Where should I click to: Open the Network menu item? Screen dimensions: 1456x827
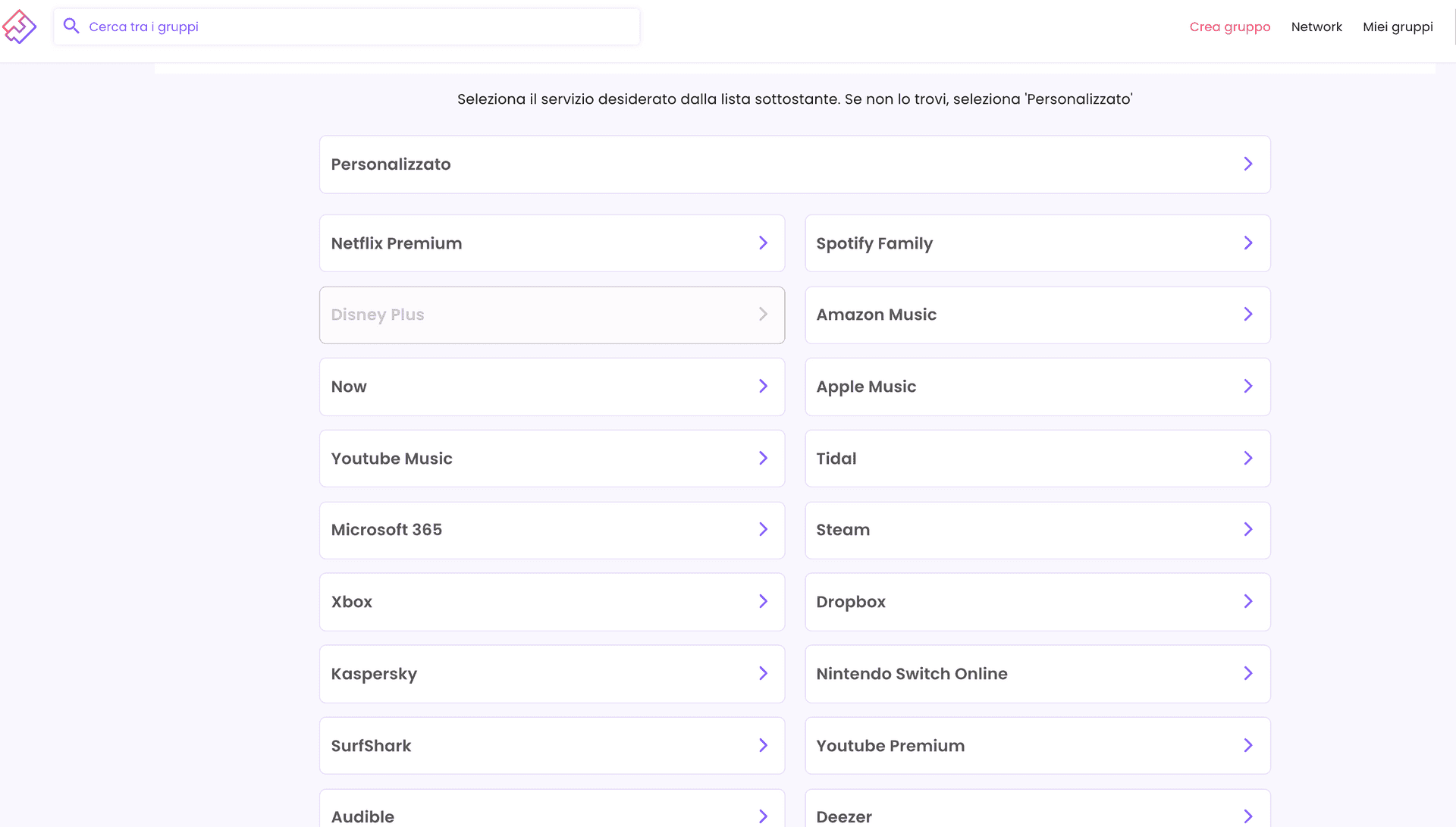click(1316, 27)
